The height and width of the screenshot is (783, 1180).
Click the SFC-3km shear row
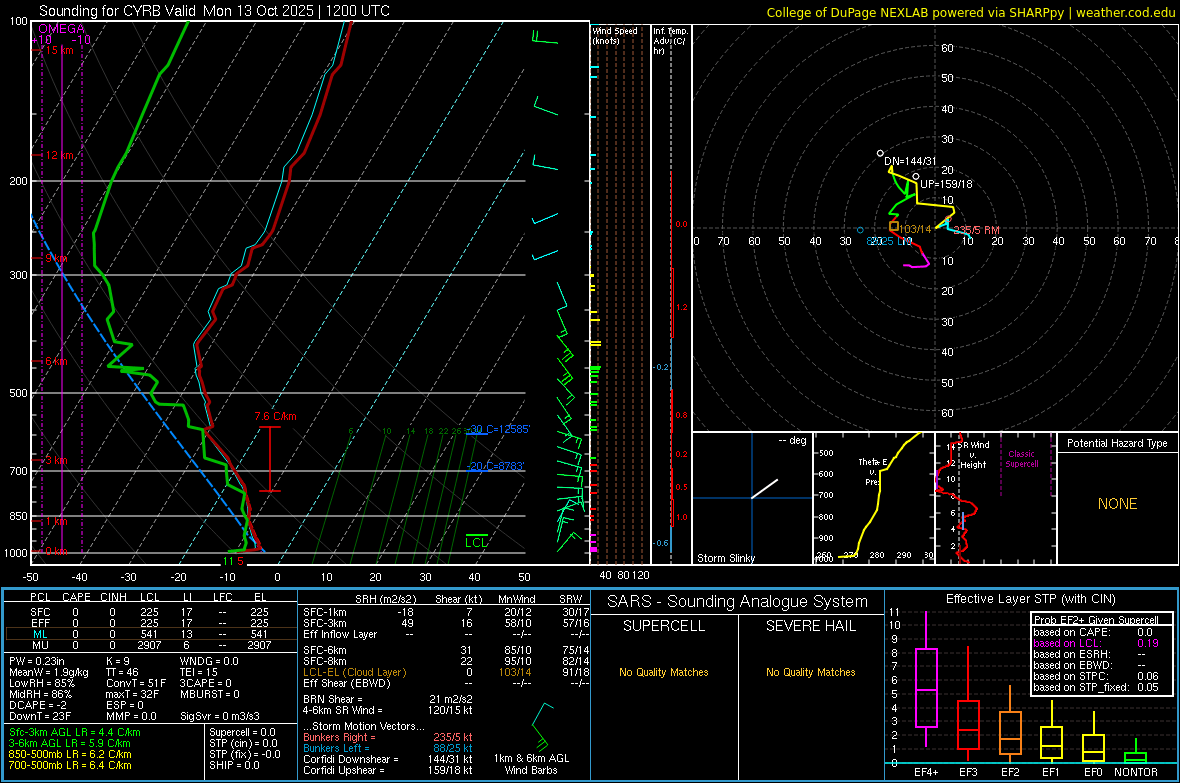pos(446,623)
